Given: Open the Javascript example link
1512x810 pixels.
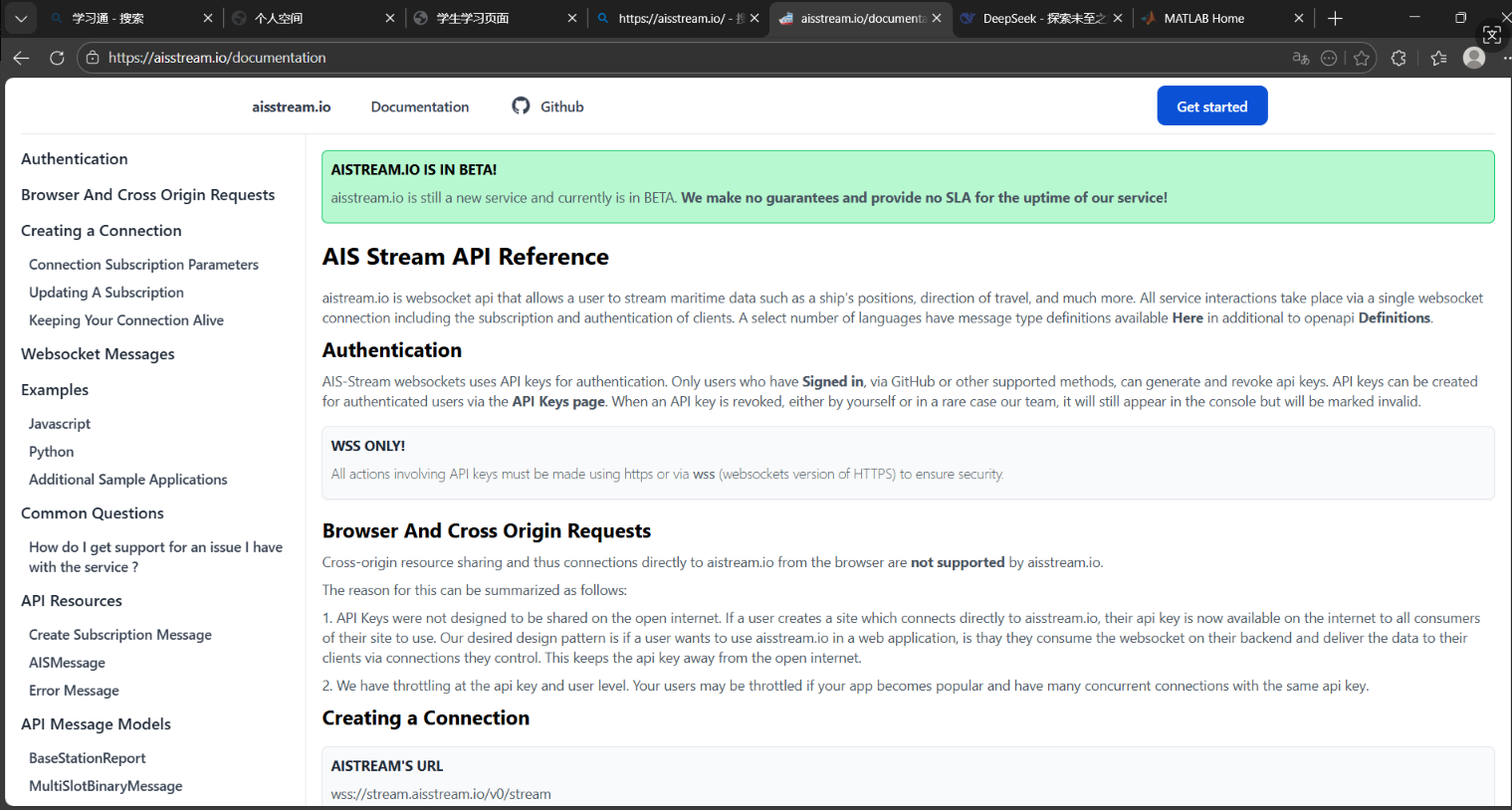Looking at the screenshot, I should click(x=60, y=424).
